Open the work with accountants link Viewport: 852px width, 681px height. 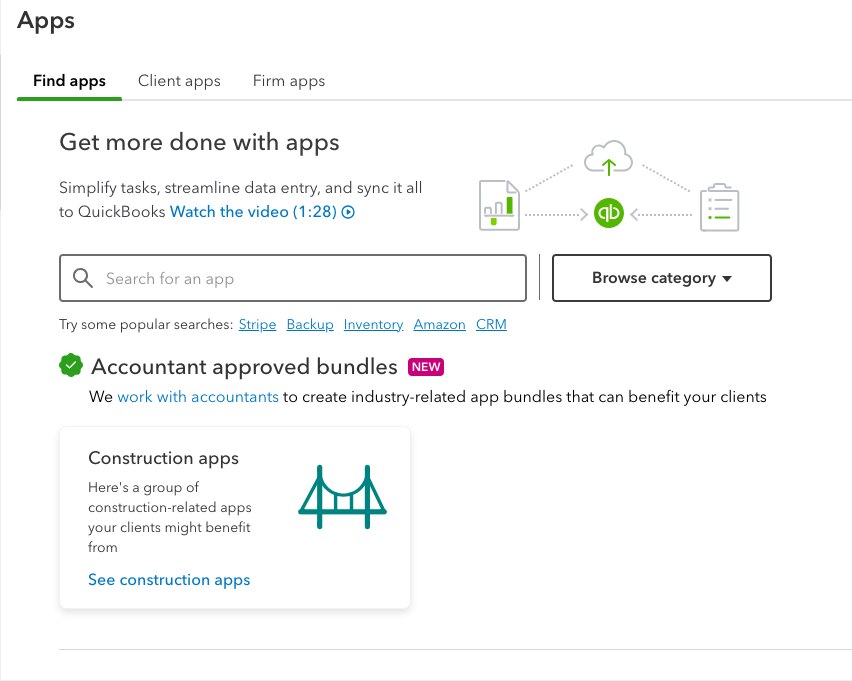[x=198, y=397]
